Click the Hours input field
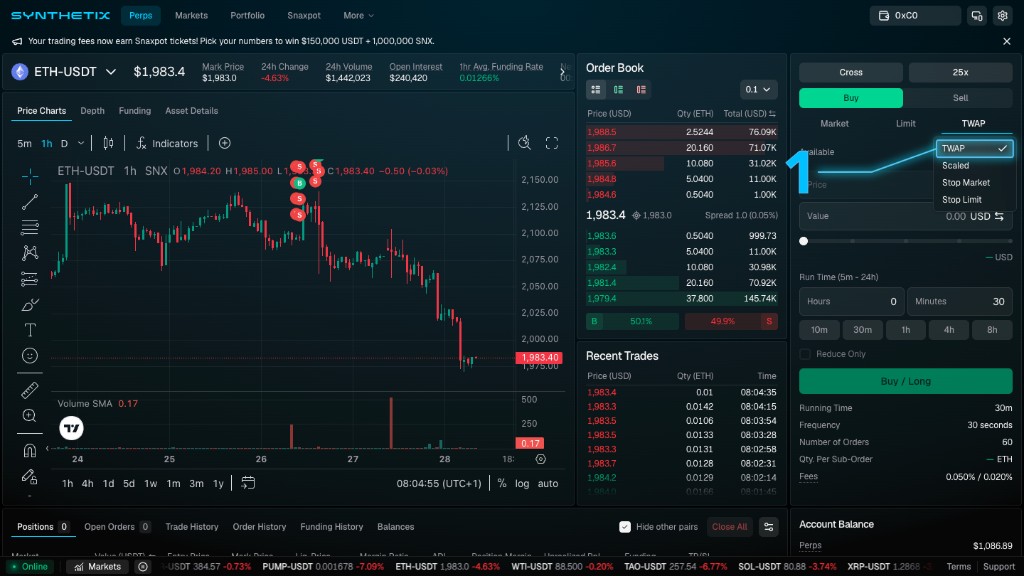This screenshot has height=576, width=1024. click(x=852, y=302)
